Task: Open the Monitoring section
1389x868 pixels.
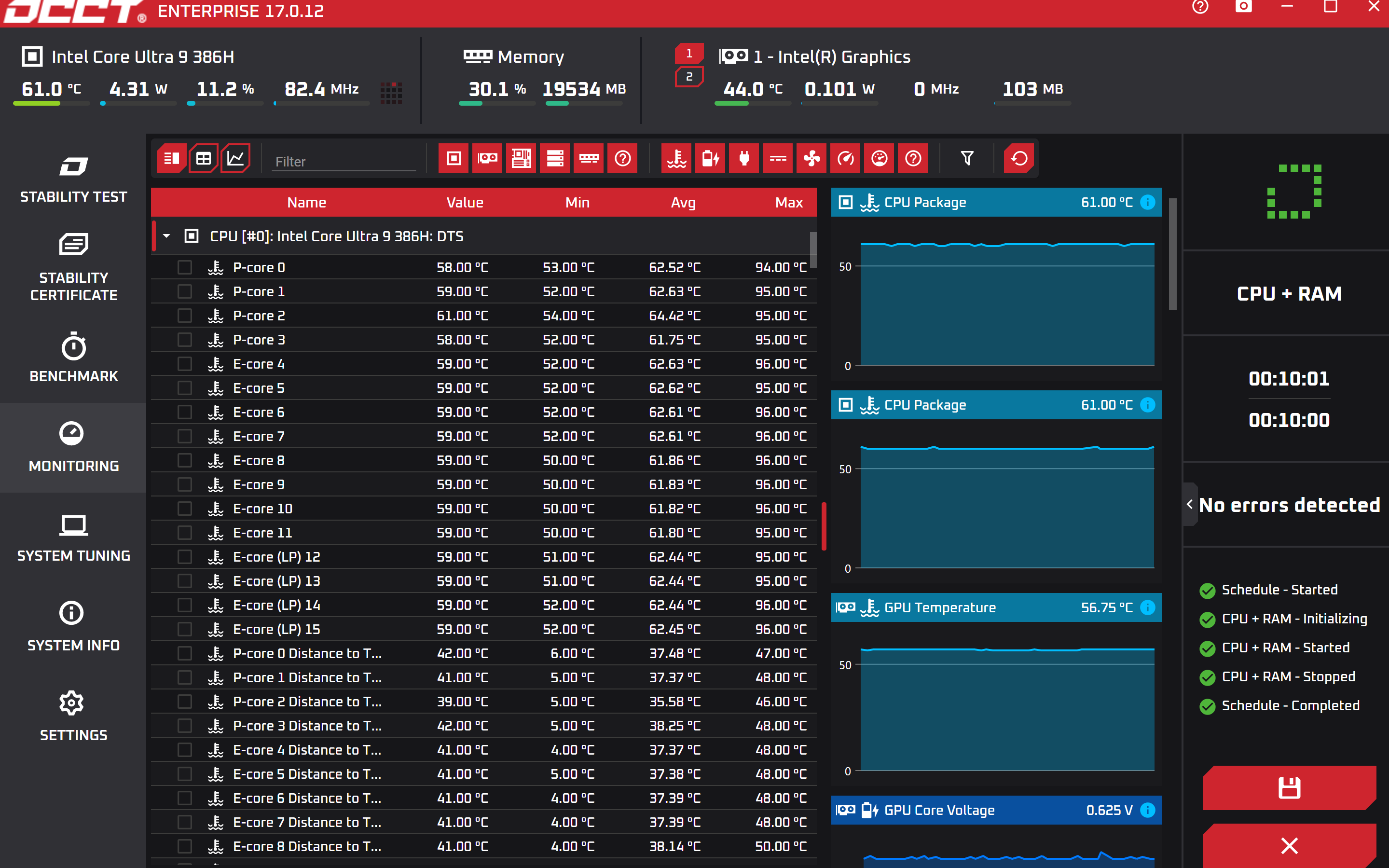Action: pos(73,447)
